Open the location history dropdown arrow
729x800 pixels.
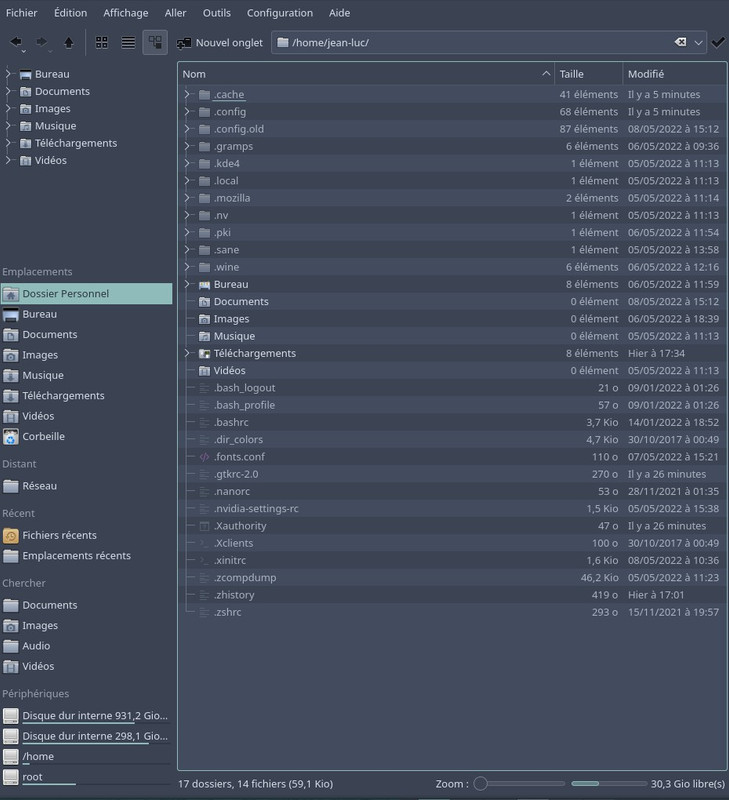pyautogui.click(x=698, y=43)
